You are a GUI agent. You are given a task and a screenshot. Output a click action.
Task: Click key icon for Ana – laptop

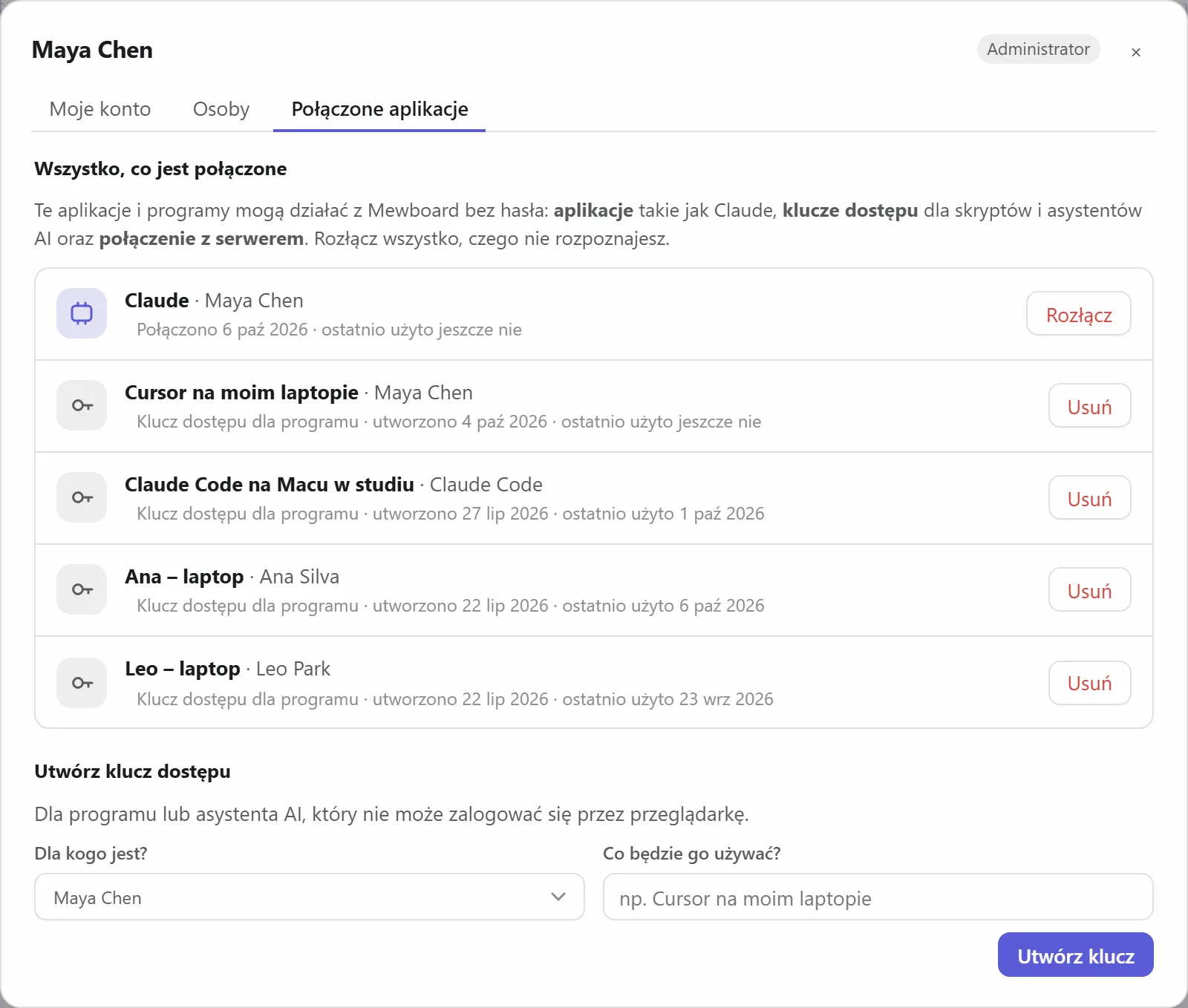click(82, 589)
